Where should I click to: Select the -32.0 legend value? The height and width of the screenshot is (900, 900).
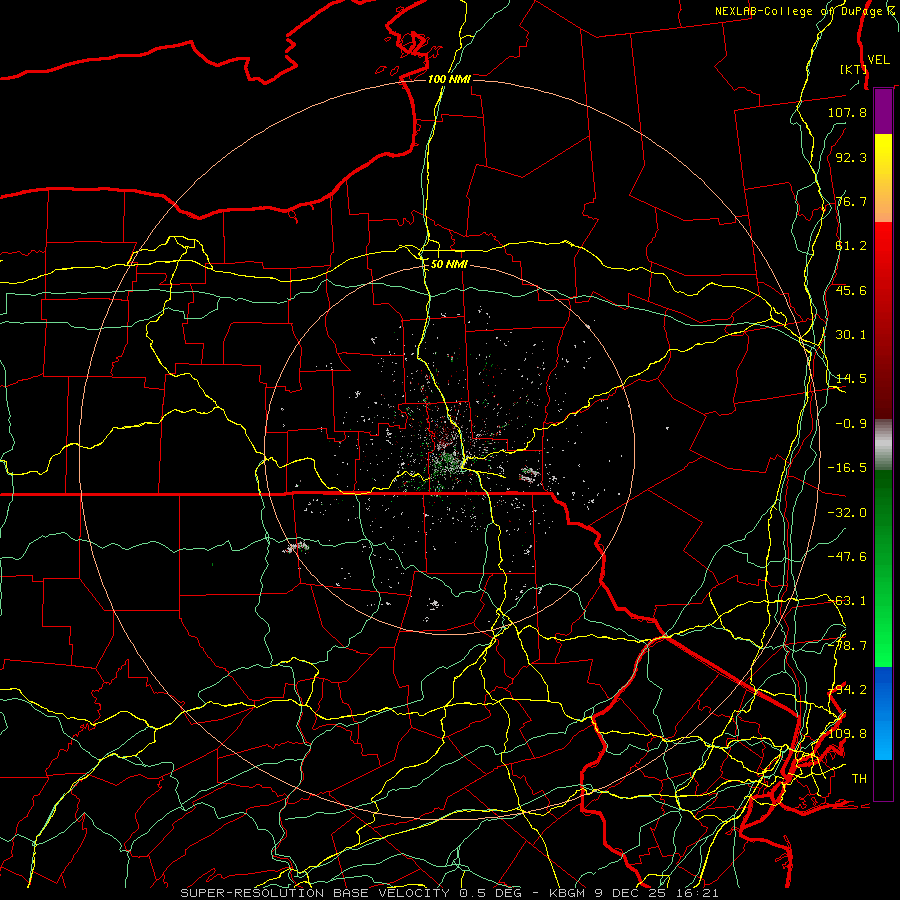(x=847, y=513)
